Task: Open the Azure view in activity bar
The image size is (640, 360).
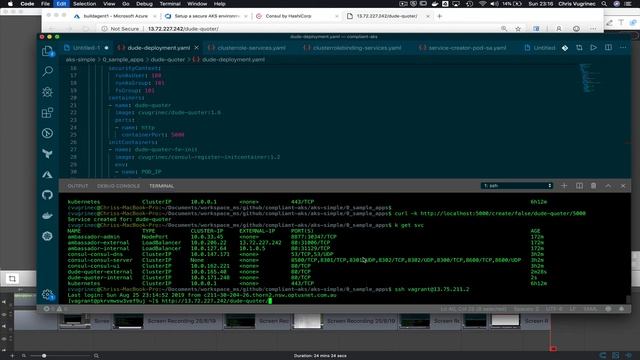Action: (x=47, y=174)
